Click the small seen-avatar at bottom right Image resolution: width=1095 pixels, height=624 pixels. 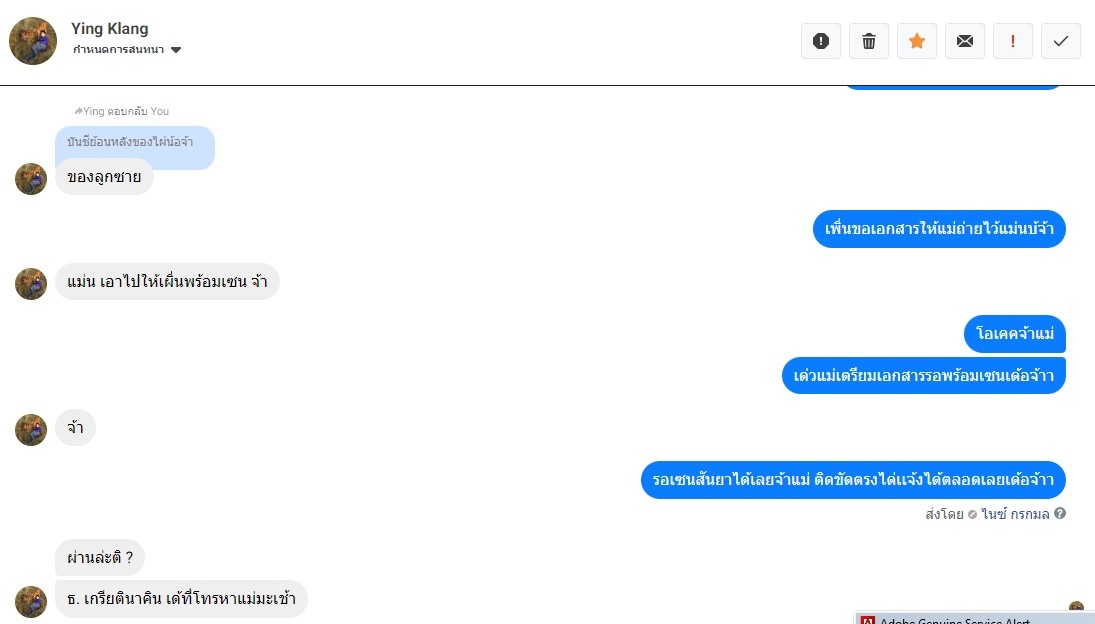point(1076,607)
